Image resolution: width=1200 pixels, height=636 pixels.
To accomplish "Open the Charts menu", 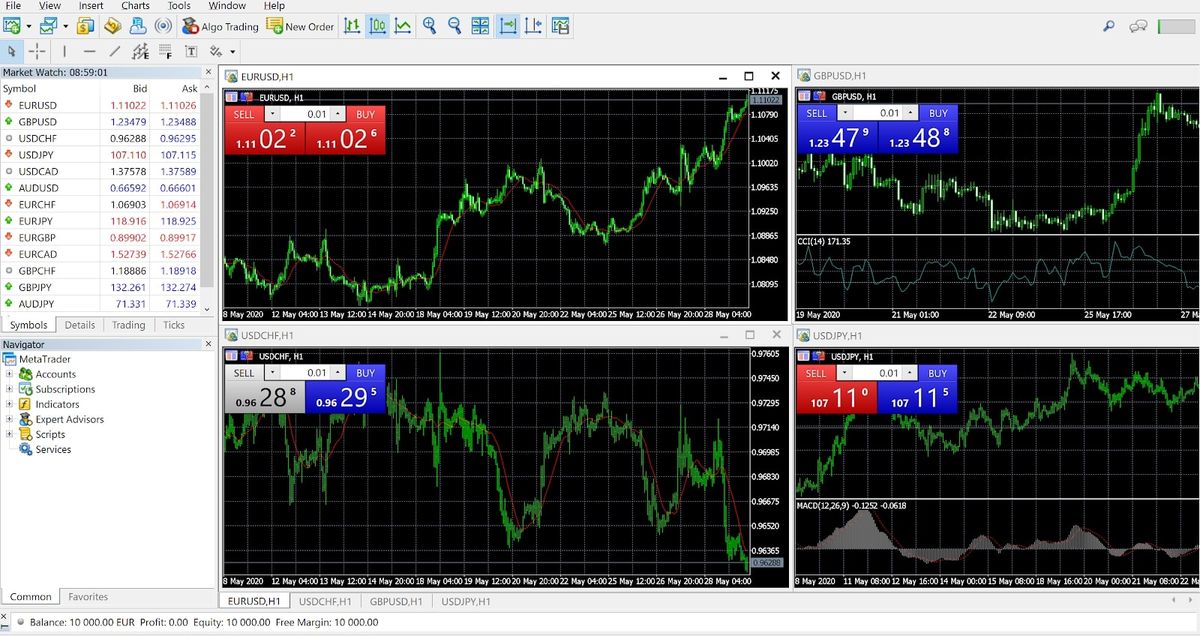I will (135, 6).
